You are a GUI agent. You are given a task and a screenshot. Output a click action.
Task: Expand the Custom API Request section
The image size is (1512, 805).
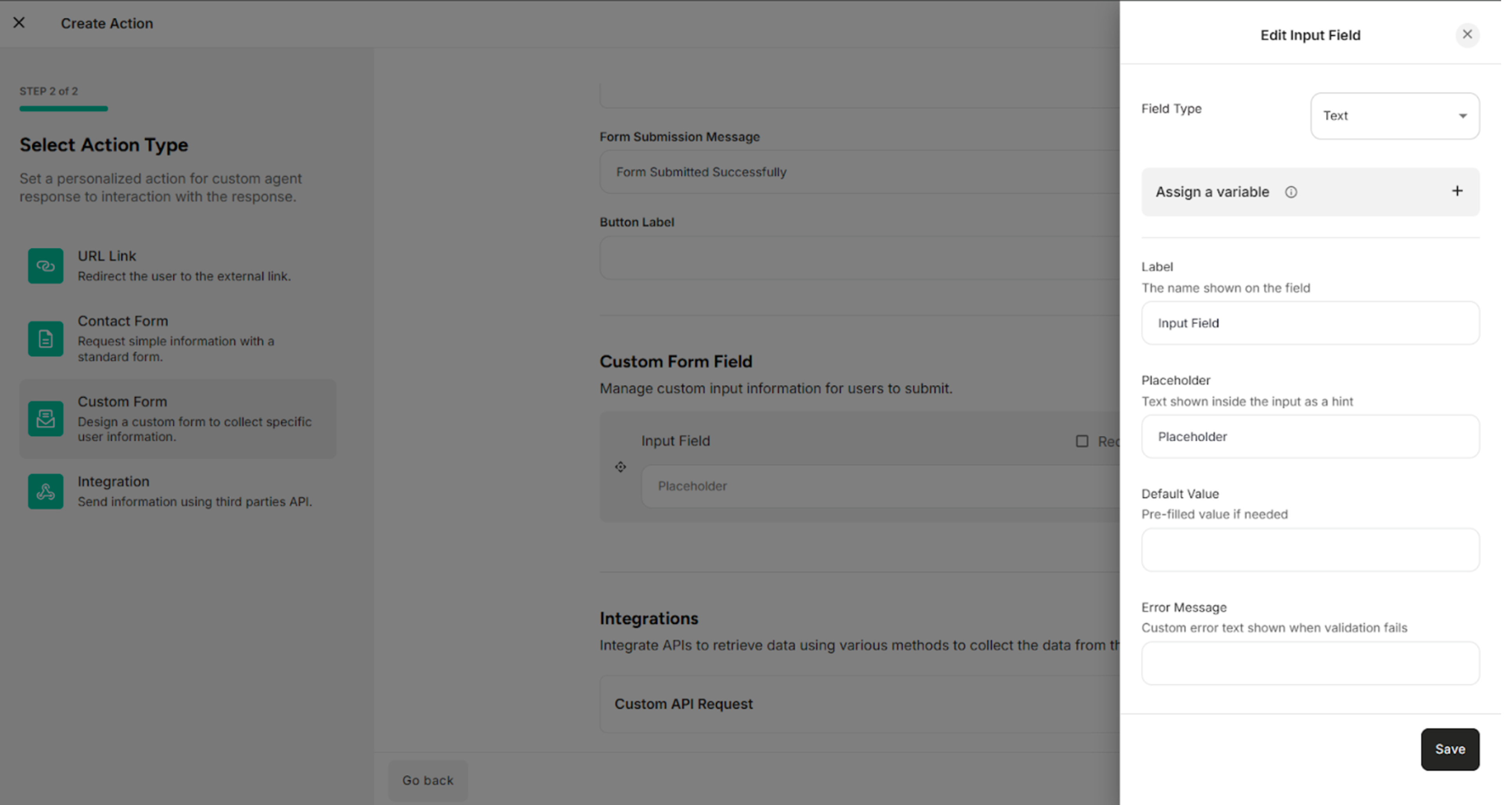[683, 704]
